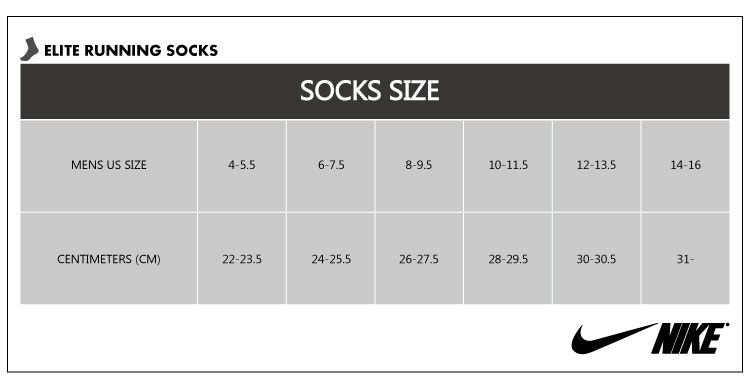Choose the 8-9.5 US size cell
Screen dimensions: 750x382
pos(419,165)
